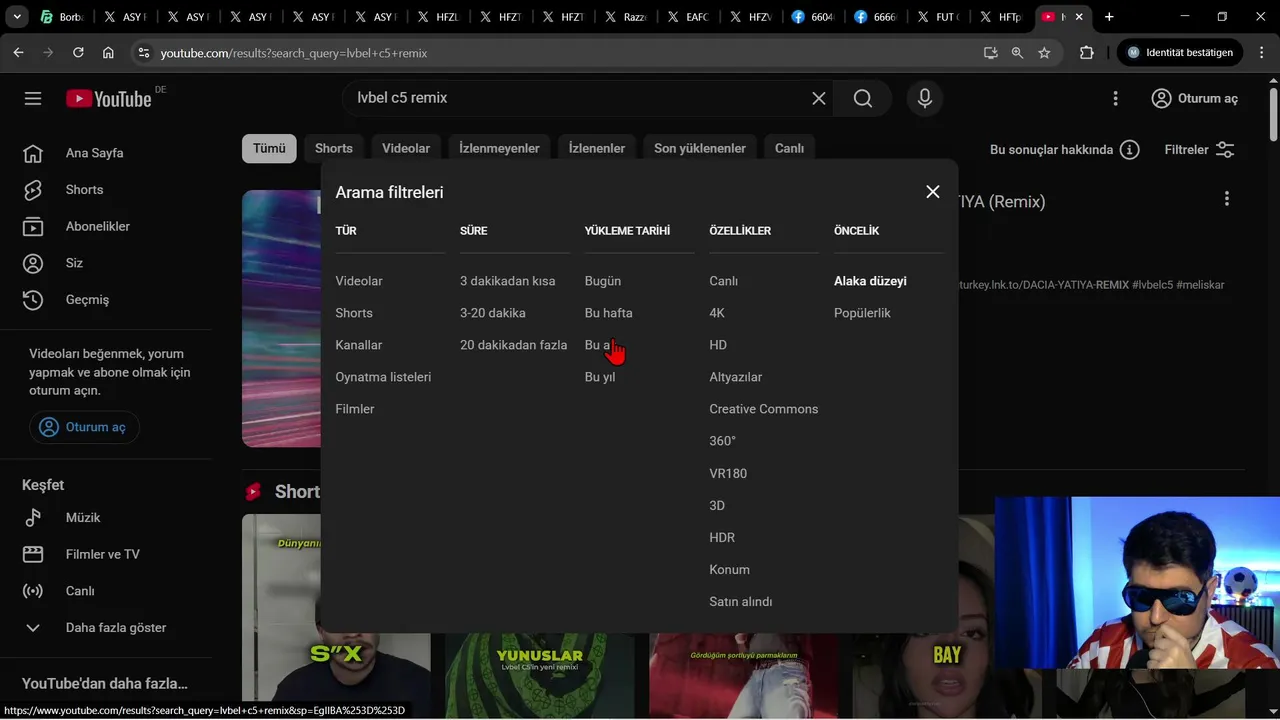Filter by type Shorts in dialog

(354, 313)
